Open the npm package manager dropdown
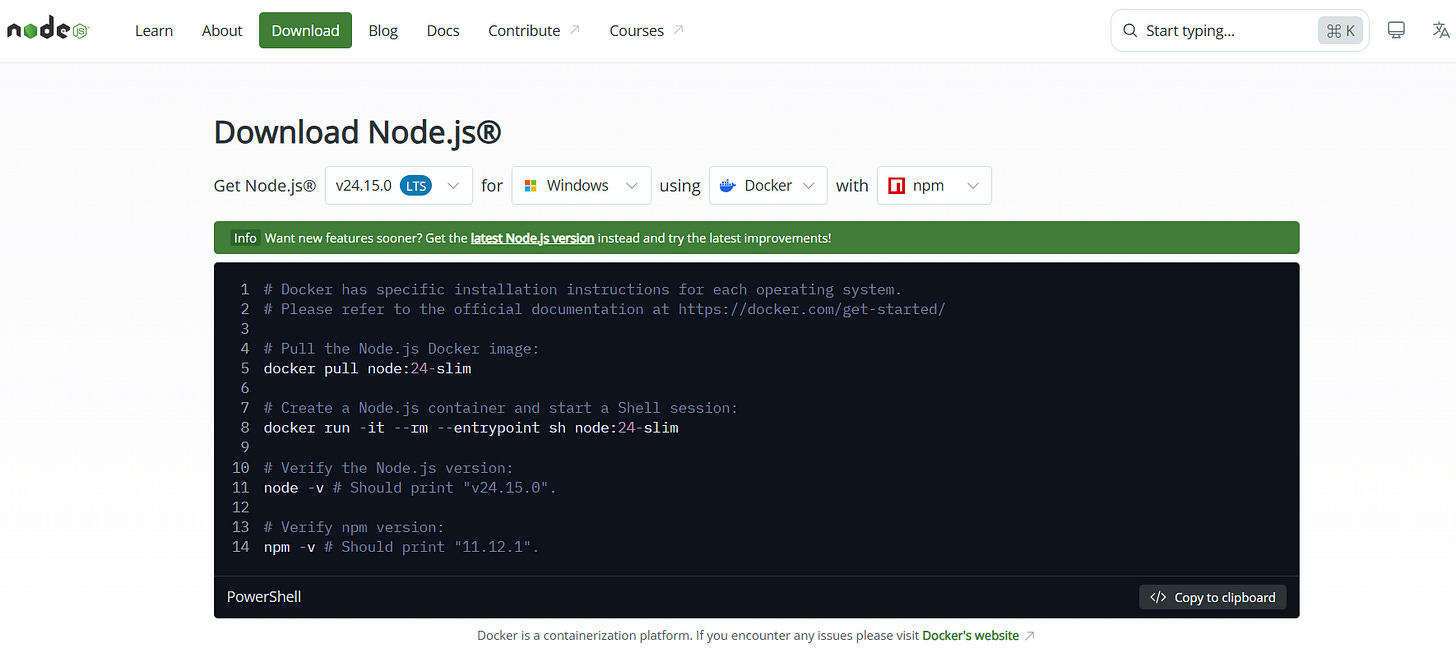Screen dimensions: 1456x666 [934, 186]
